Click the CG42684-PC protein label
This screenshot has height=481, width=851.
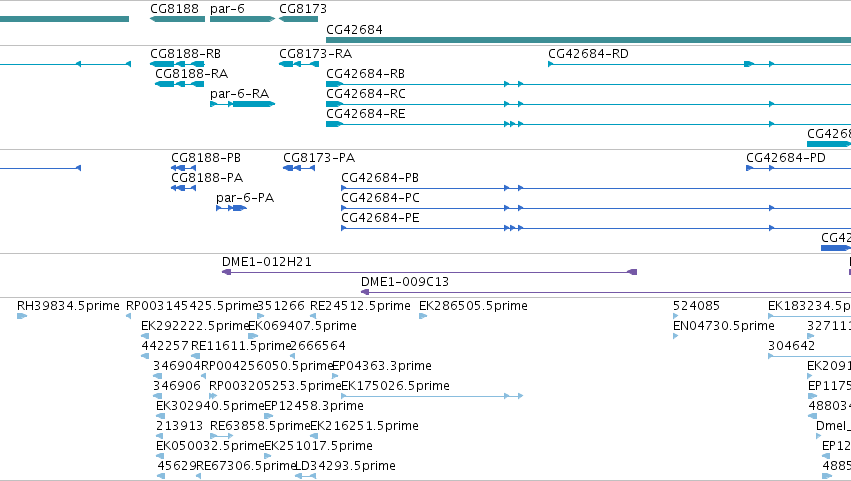[380, 198]
